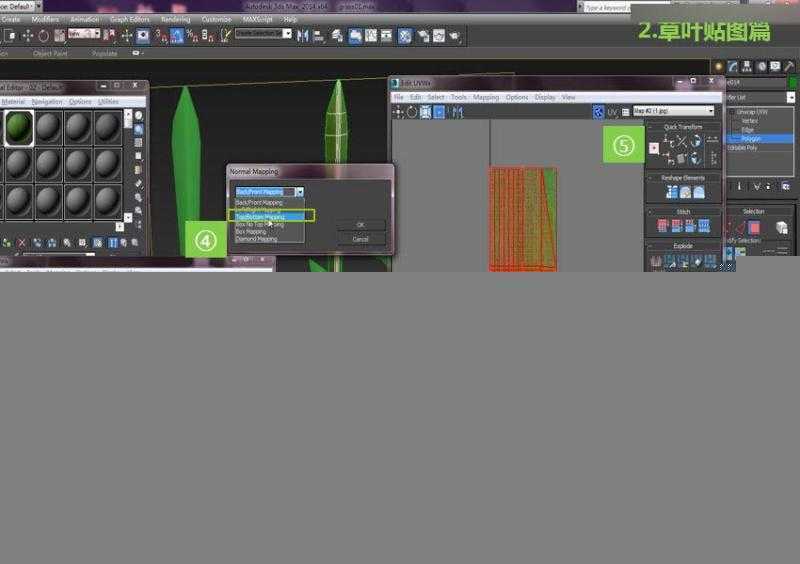
Task: Open the Material Editor from main toolbar
Action: point(405,36)
